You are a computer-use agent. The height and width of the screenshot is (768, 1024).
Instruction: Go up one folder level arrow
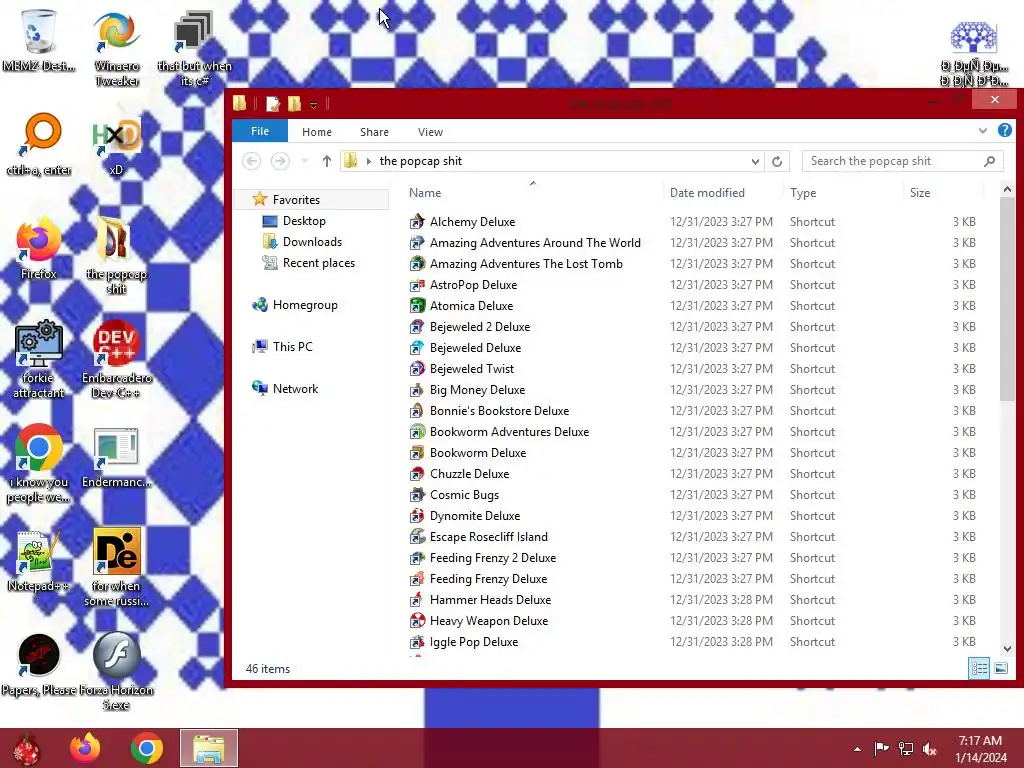point(327,161)
